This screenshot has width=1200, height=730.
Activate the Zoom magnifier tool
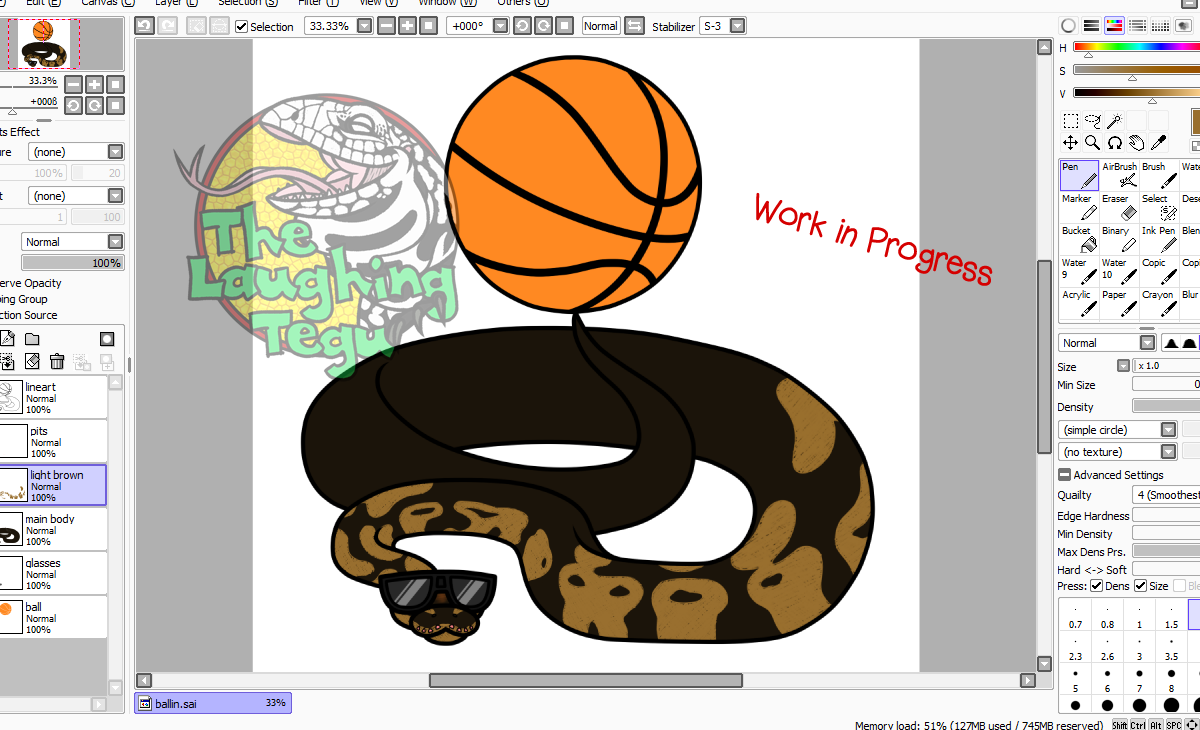point(1092,143)
